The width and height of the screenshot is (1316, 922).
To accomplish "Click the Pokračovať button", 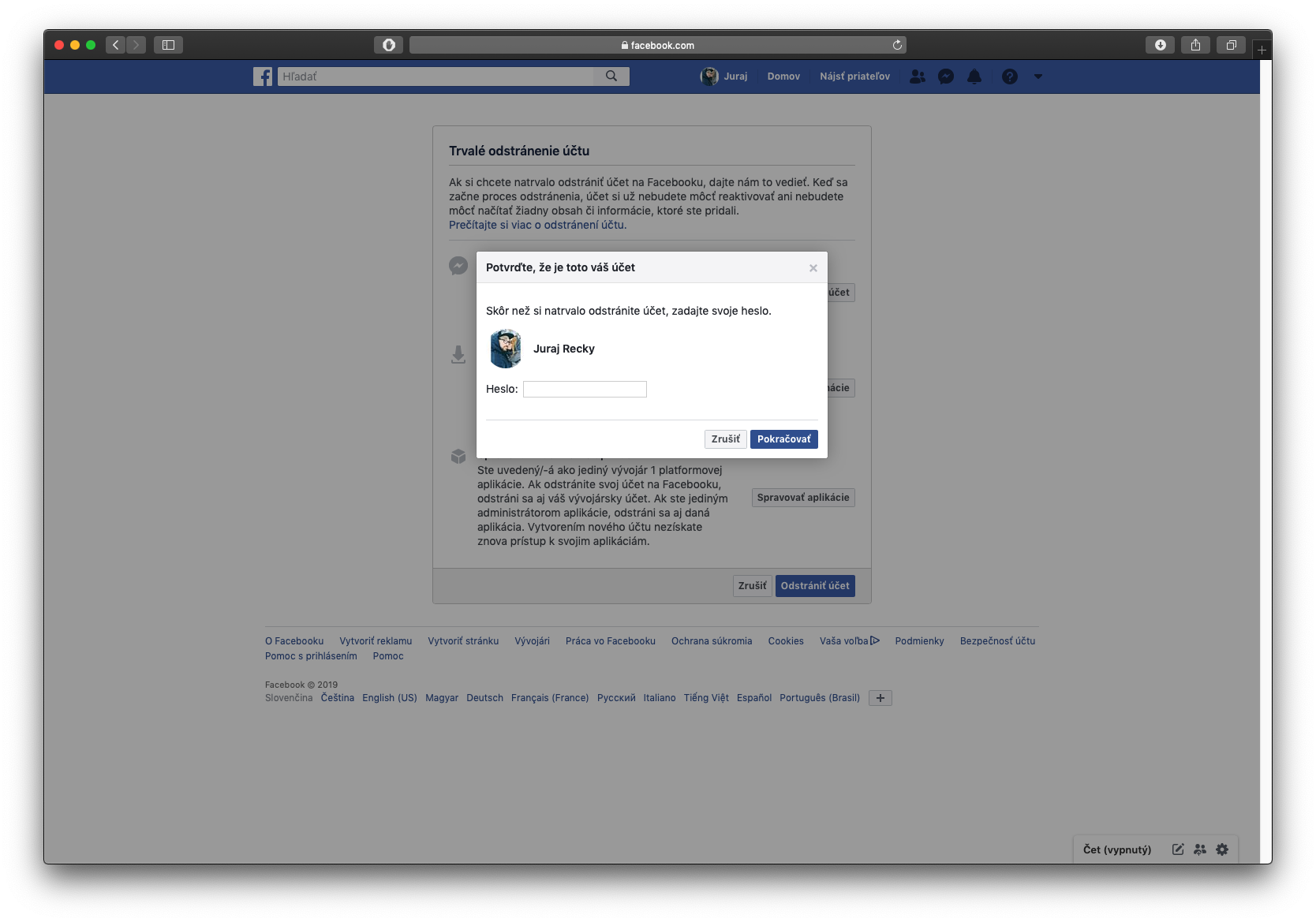I will (x=783, y=439).
